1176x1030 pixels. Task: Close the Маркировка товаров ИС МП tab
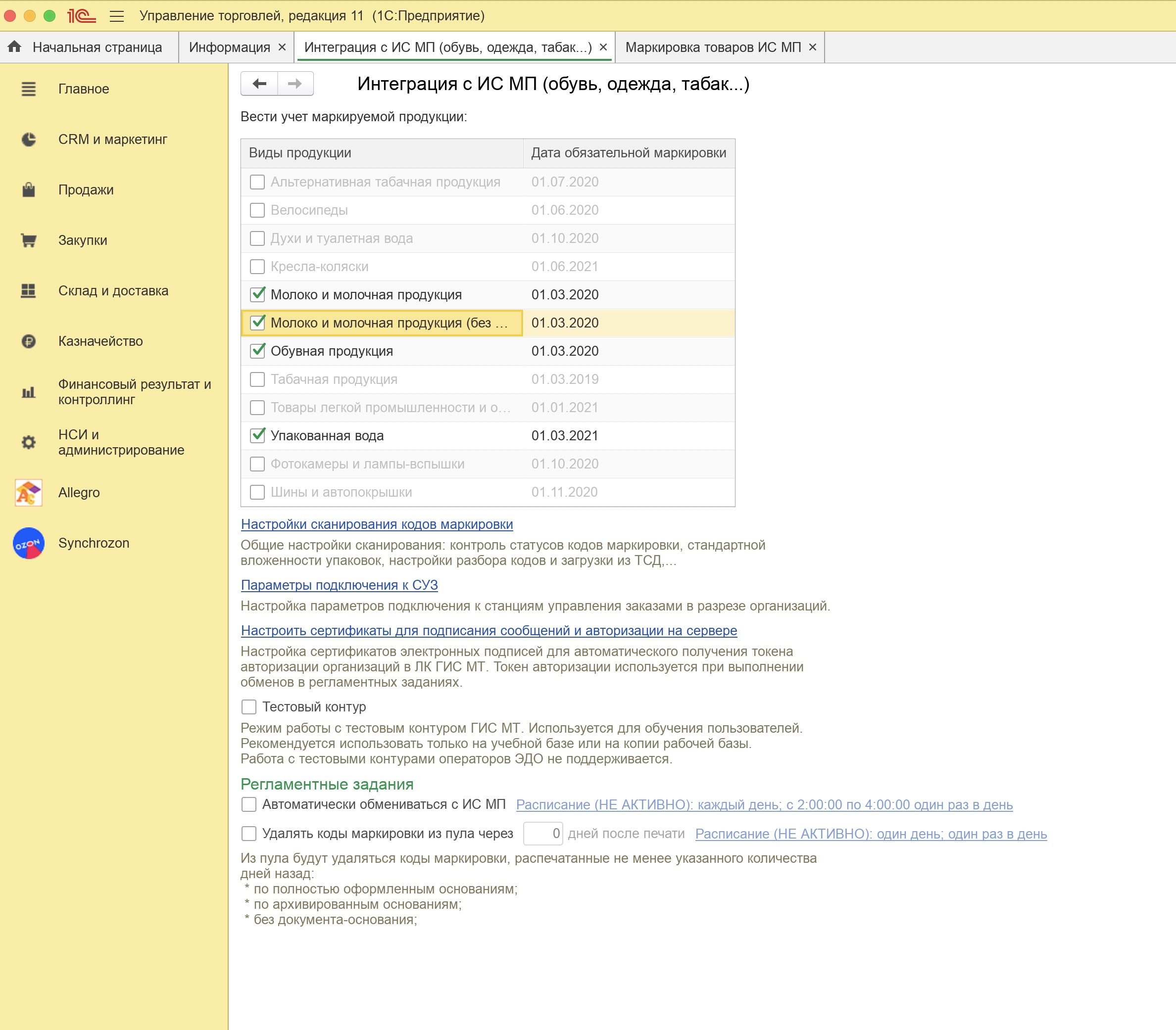[x=813, y=47]
